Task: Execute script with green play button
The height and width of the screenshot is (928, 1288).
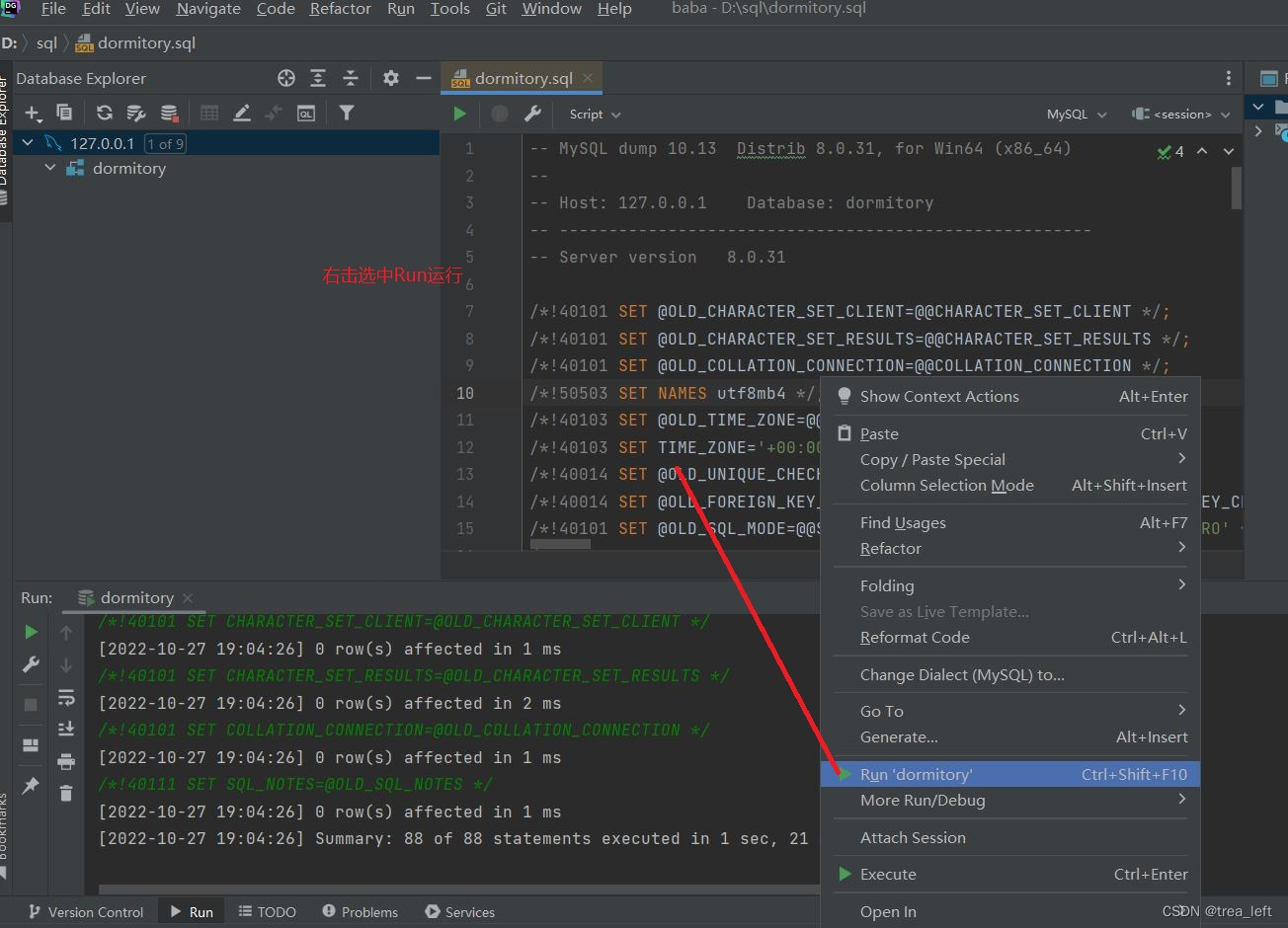Action: pos(459,114)
